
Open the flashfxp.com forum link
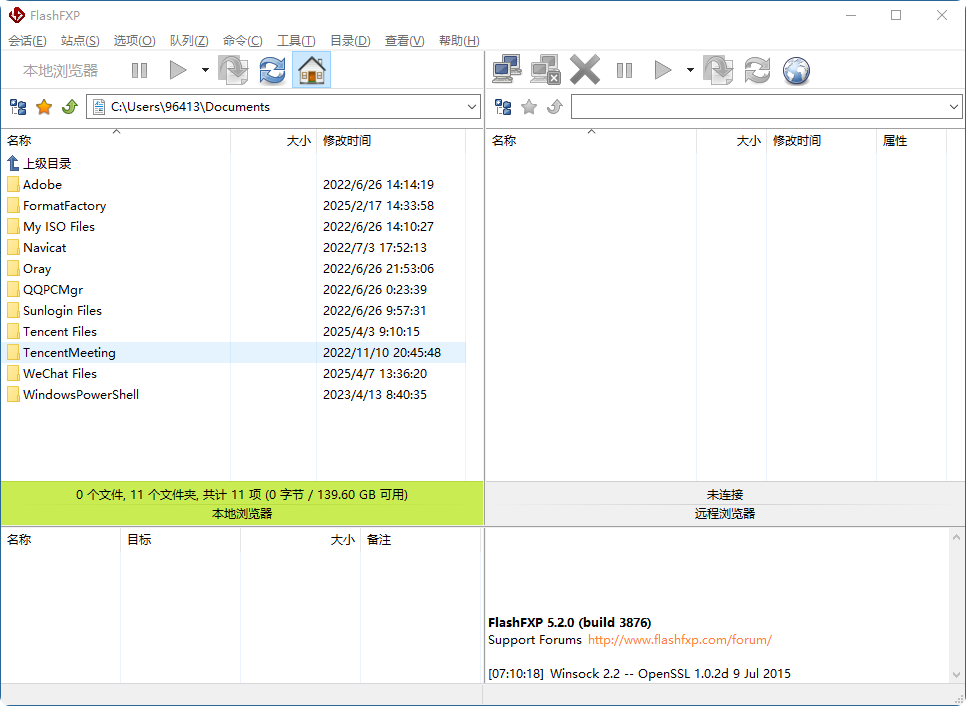(x=680, y=640)
